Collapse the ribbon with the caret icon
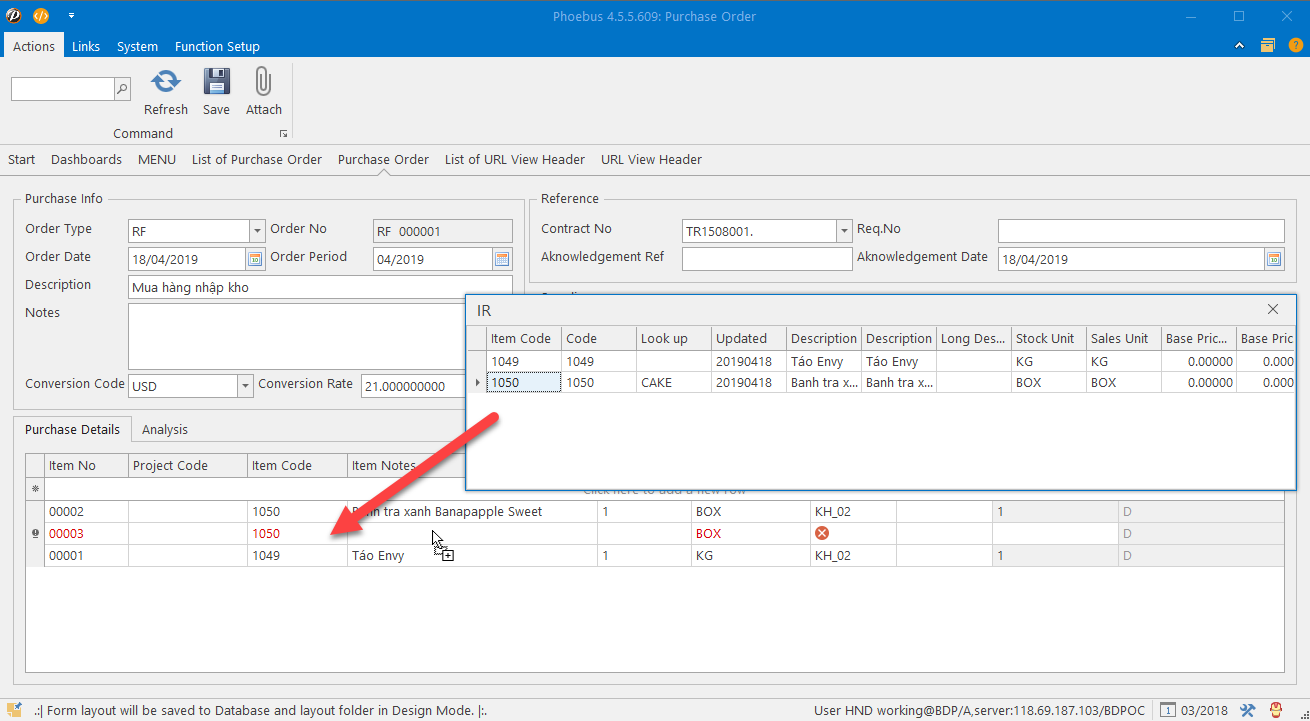This screenshot has height=721, width=1310. (x=1240, y=46)
